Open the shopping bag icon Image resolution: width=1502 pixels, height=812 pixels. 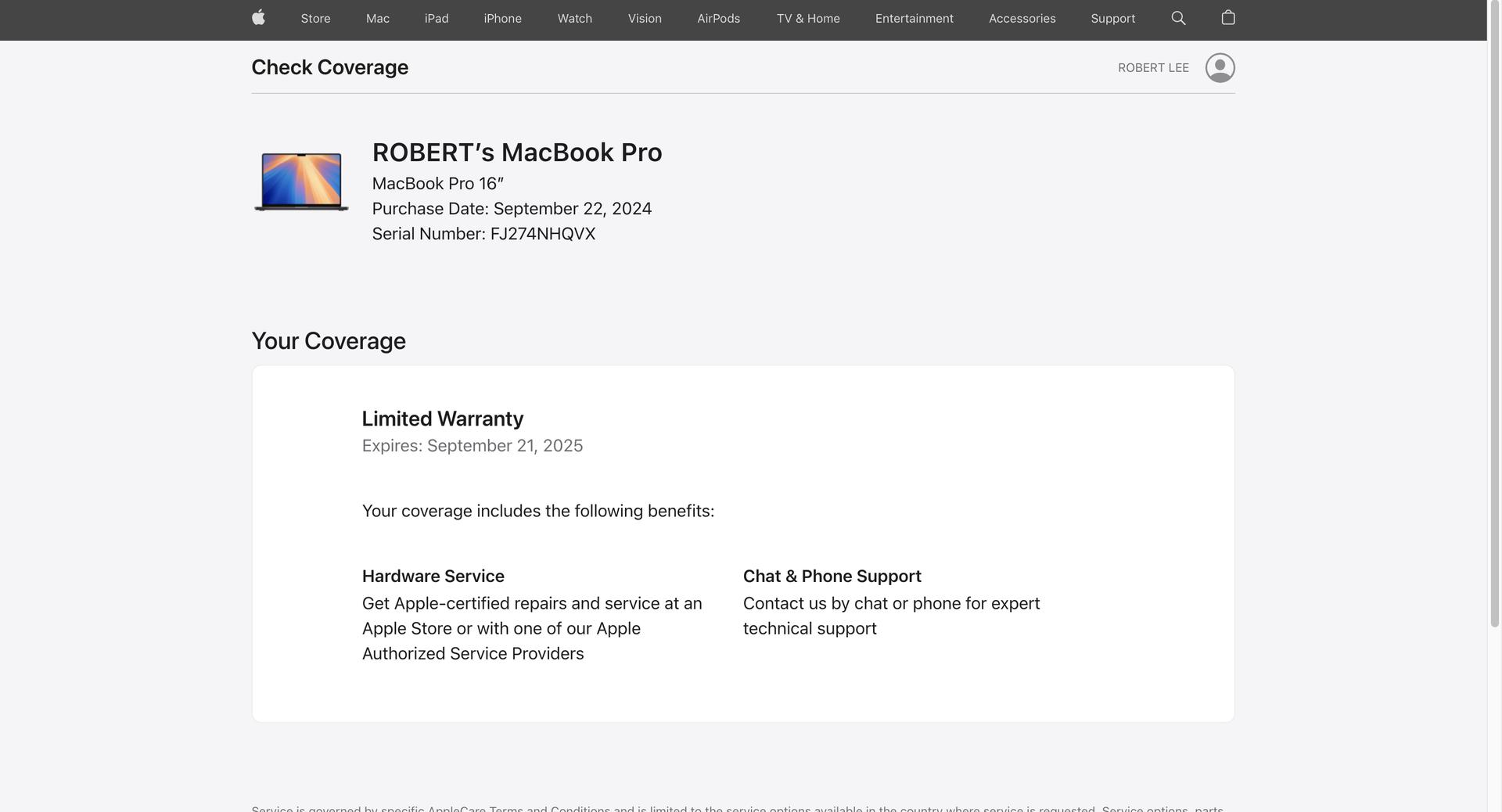1228,17
